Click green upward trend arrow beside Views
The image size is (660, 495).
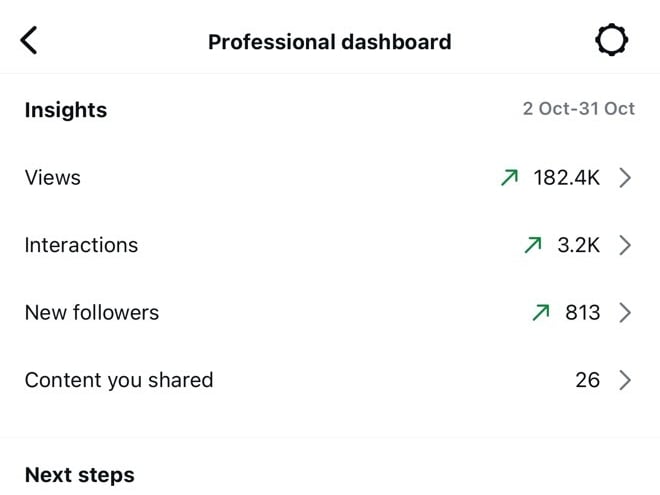[x=509, y=178]
